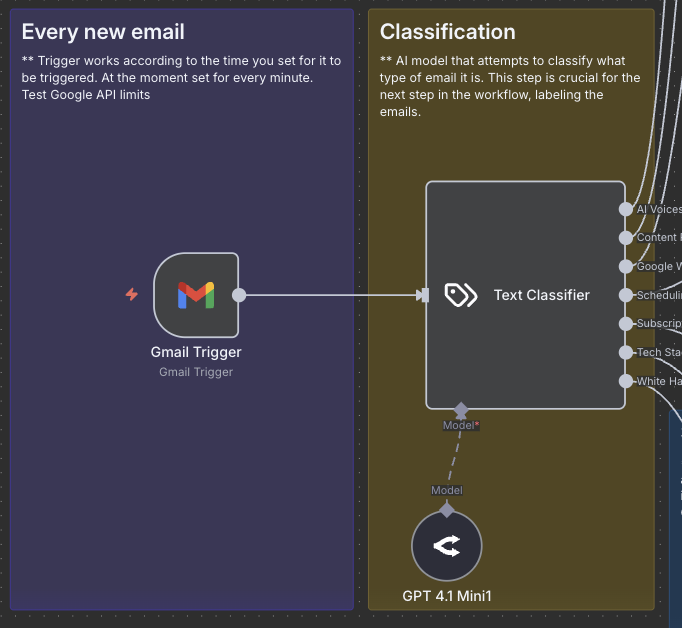
Task: Click the Gmail Trigger node name label
Action: [196, 352]
